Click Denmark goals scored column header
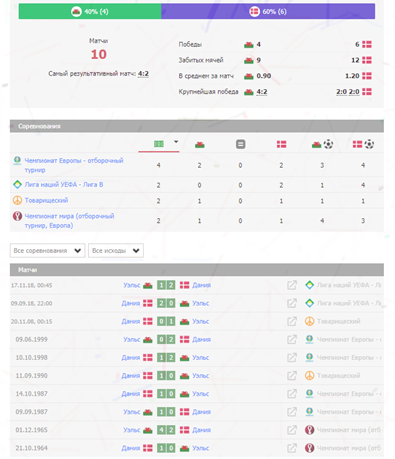Screen dimensions: 395x459 (x=363, y=144)
